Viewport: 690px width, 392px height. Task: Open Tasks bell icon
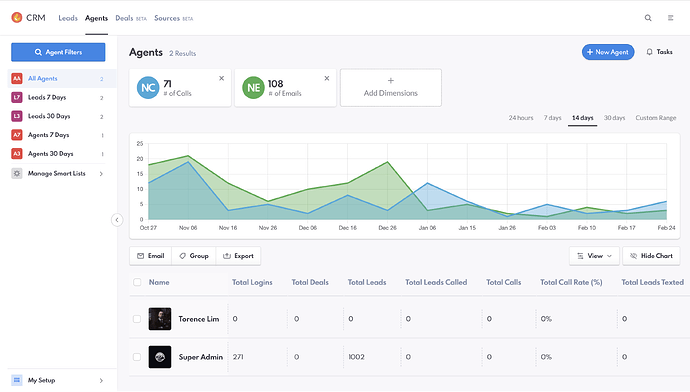tap(649, 52)
